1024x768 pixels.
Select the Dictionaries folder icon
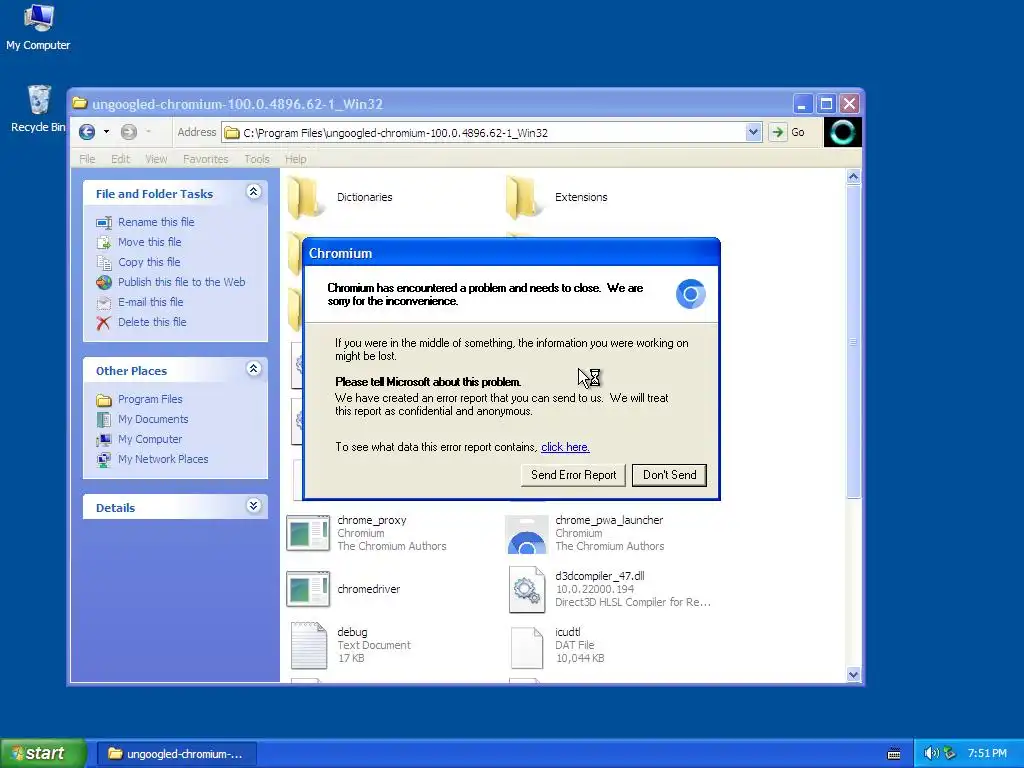[306, 197]
